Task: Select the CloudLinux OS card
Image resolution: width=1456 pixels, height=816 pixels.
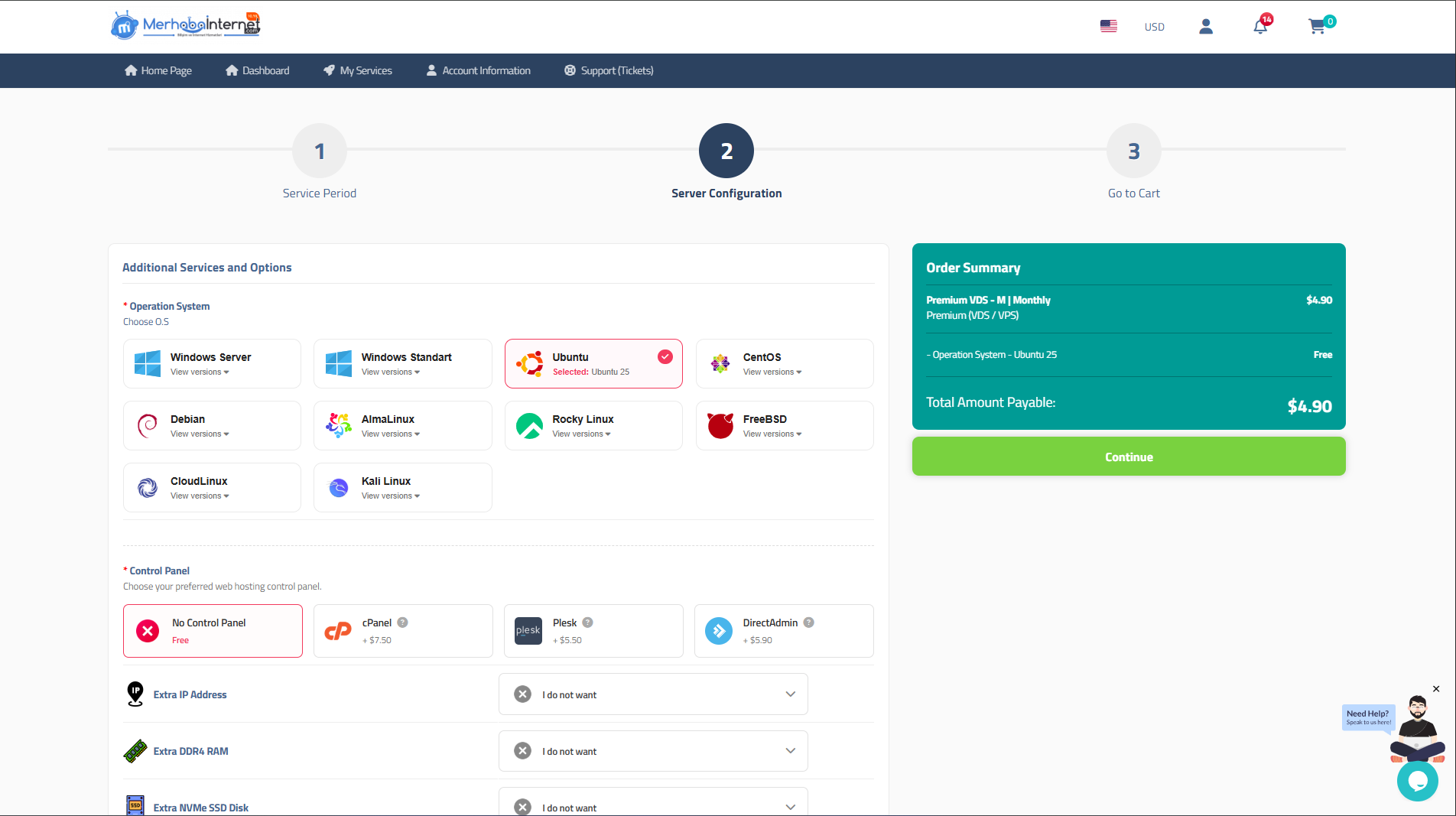Action: point(212,487)
